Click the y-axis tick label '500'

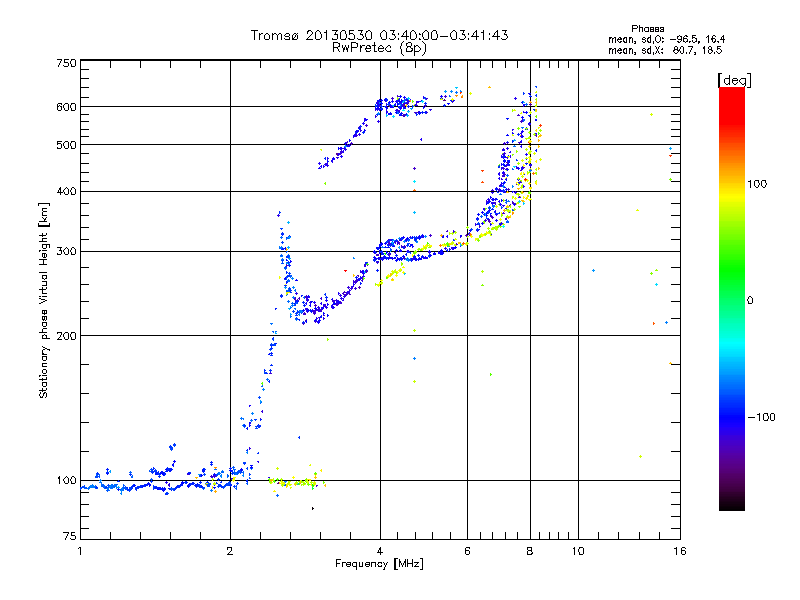click(66, 145)
